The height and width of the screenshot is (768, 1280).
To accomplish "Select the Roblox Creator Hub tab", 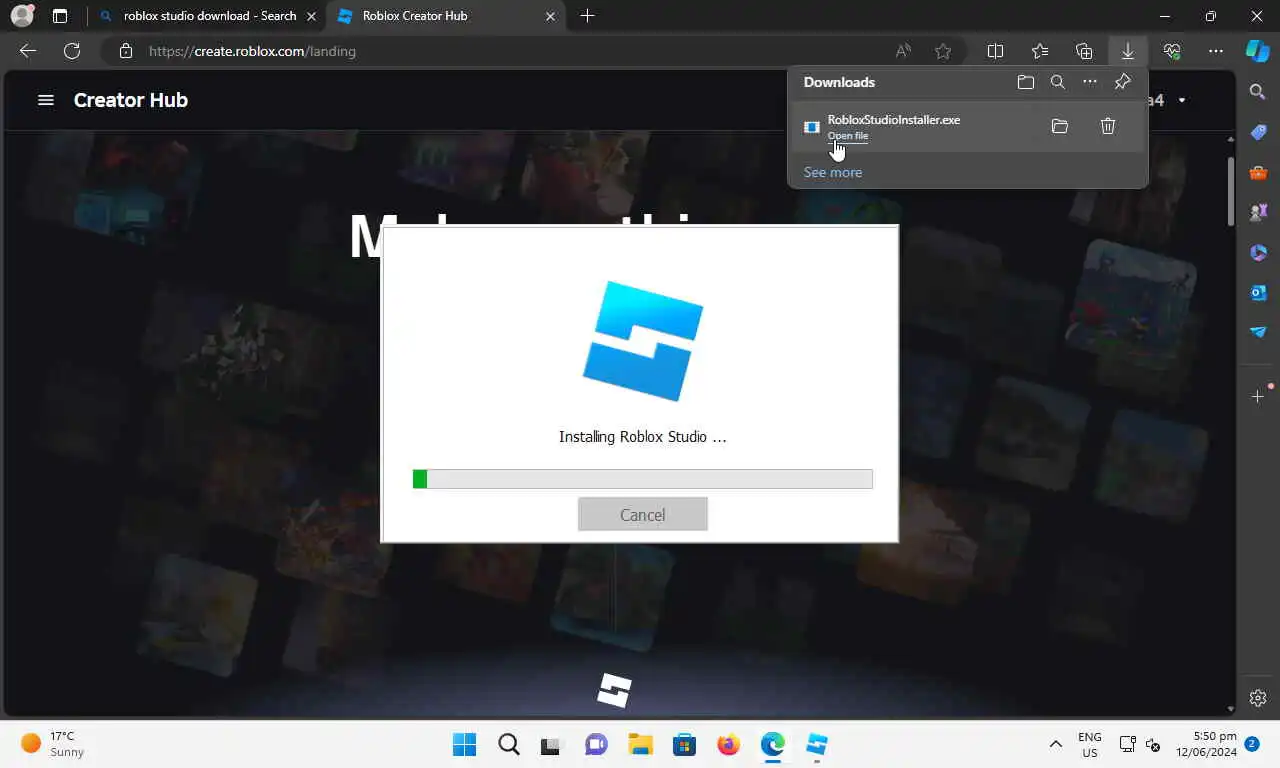I will point(445,16).
